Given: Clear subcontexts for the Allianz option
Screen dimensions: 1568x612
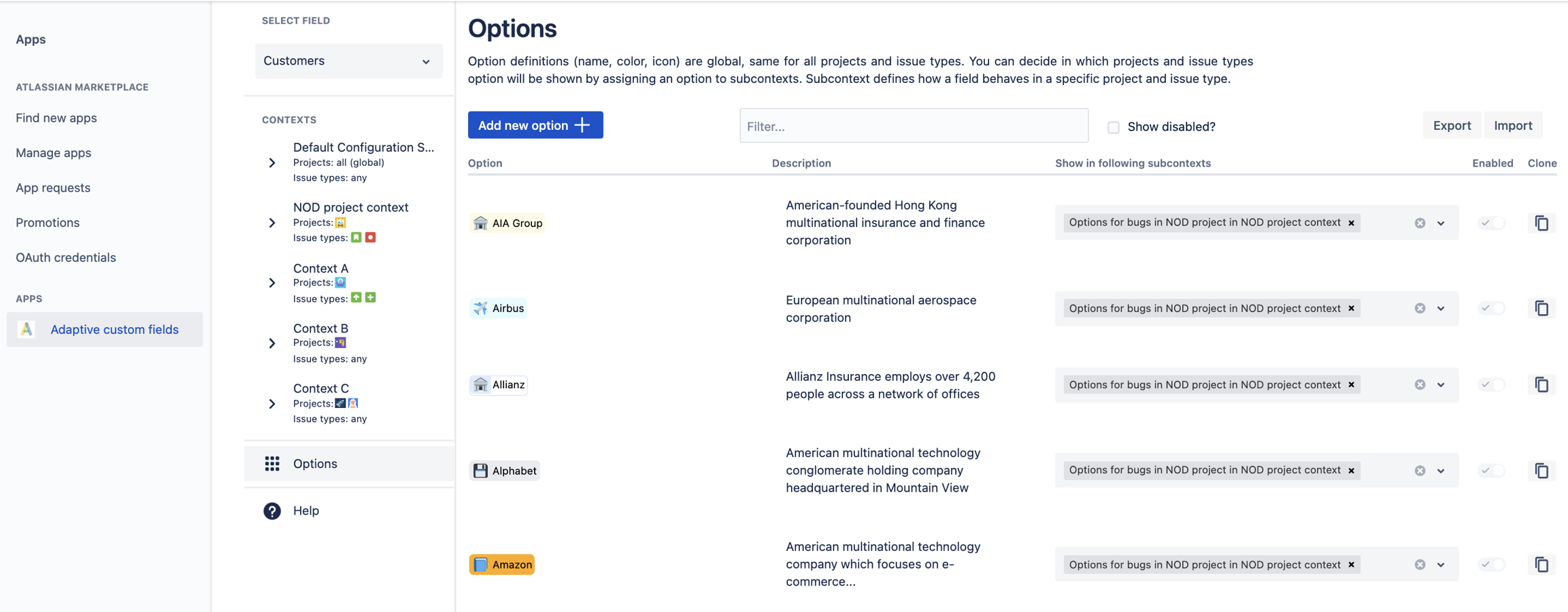Looking at the screenshot, I should pyautogui.click(x=1420, y=385).
